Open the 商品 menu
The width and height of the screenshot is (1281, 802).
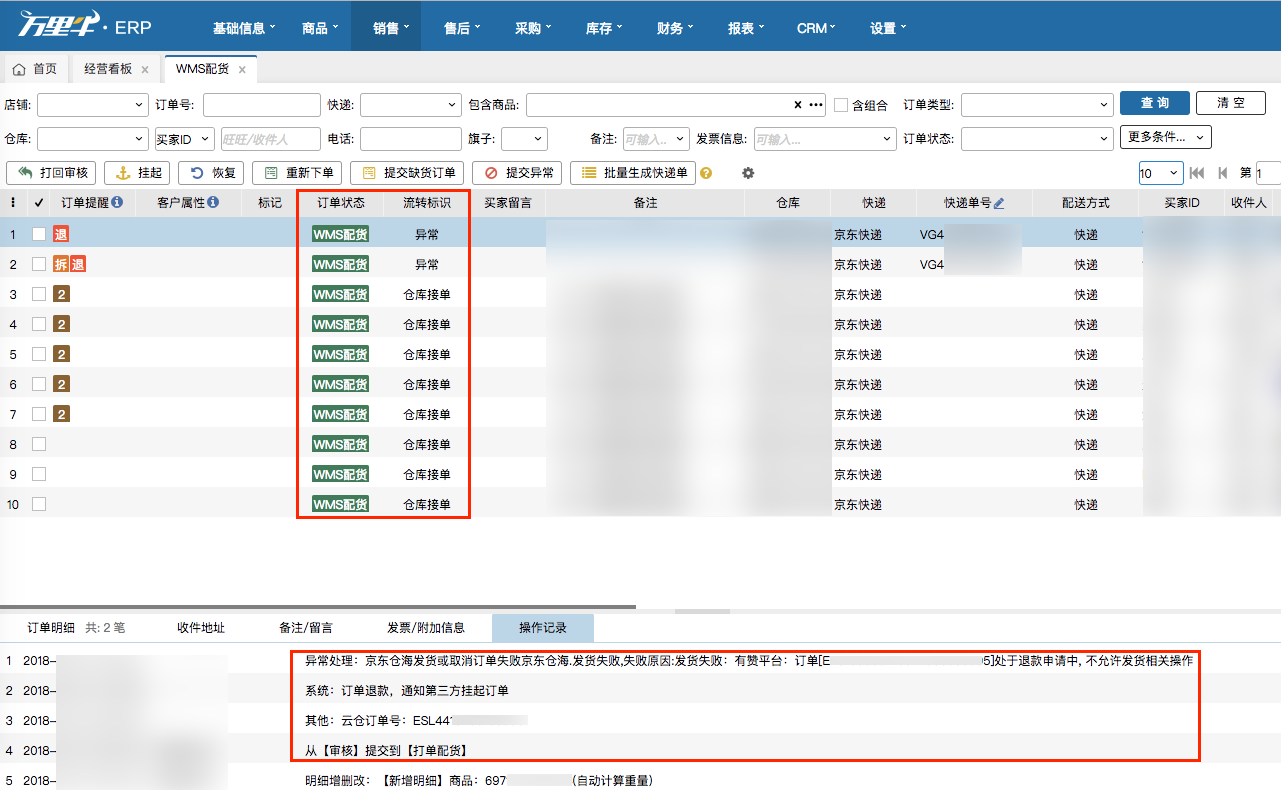coord(320,28)
